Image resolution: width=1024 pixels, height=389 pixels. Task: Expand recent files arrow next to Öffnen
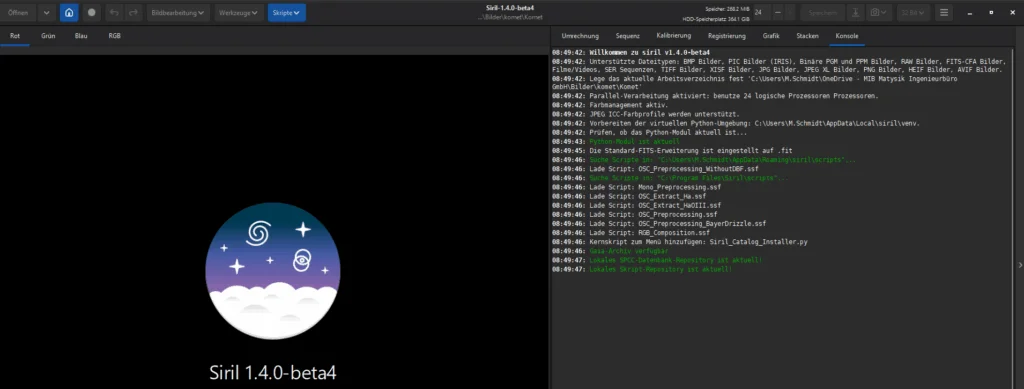pos(46,12)
